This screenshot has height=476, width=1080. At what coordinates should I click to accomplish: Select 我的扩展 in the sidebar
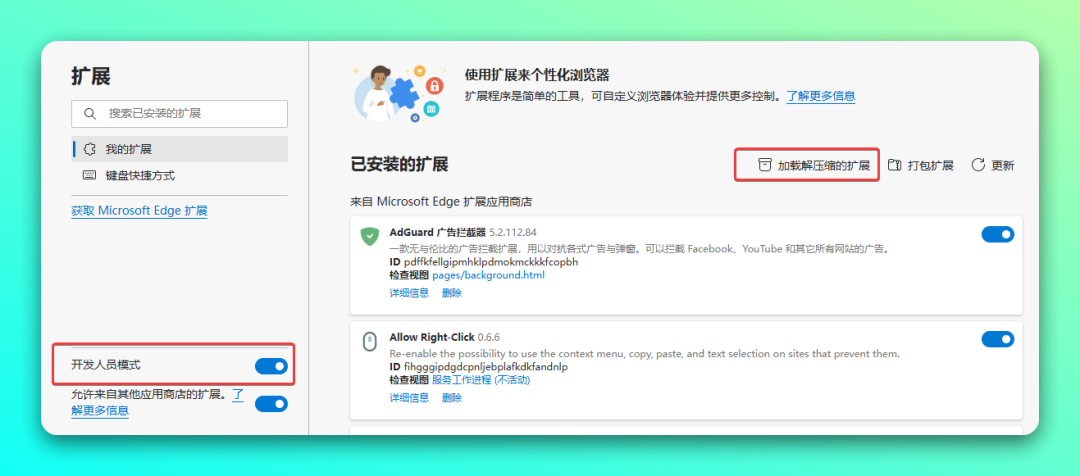click(128, 149)
